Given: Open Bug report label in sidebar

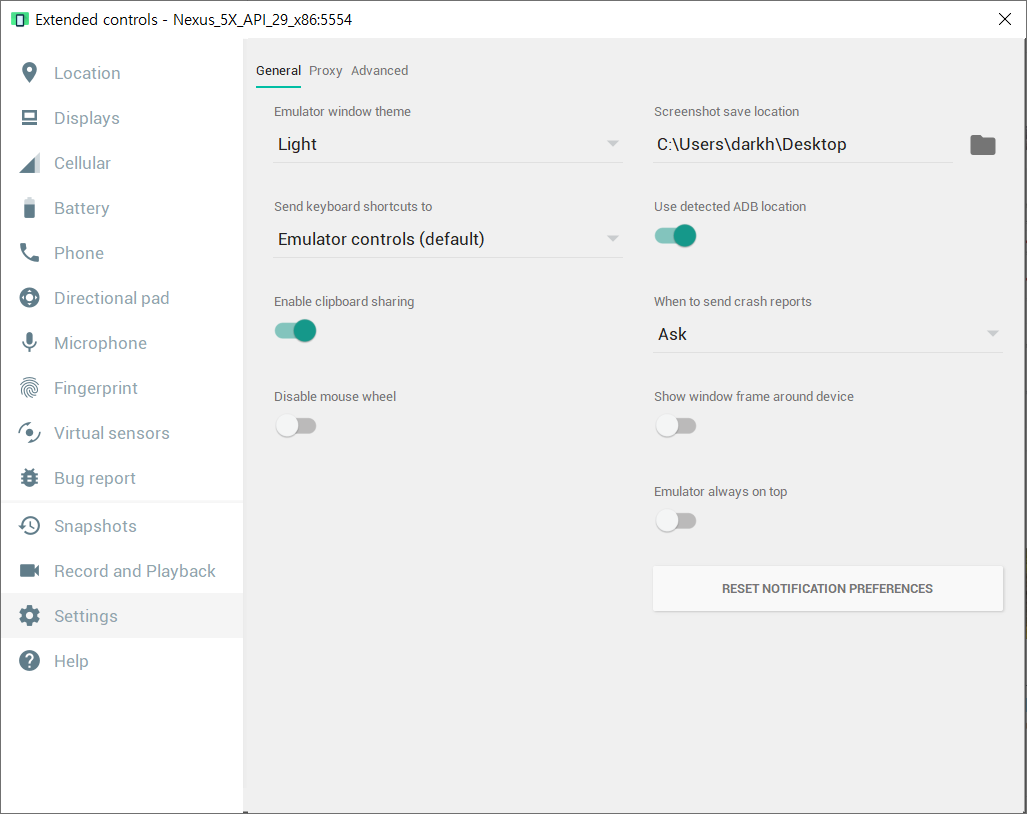Looking at the screenshot, I should (94, 479).
